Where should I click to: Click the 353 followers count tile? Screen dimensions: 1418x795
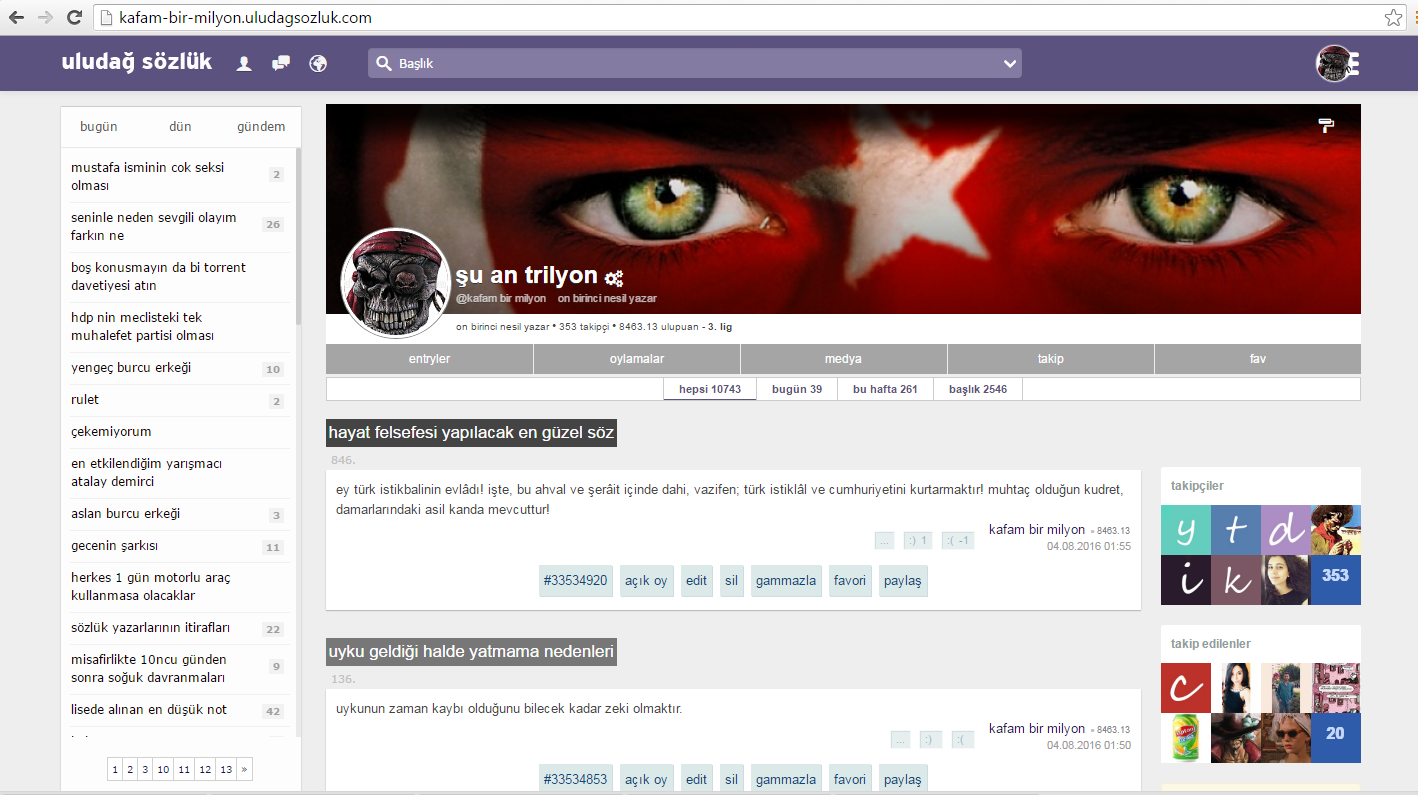pyautogui.click(x=1335, y=575)
